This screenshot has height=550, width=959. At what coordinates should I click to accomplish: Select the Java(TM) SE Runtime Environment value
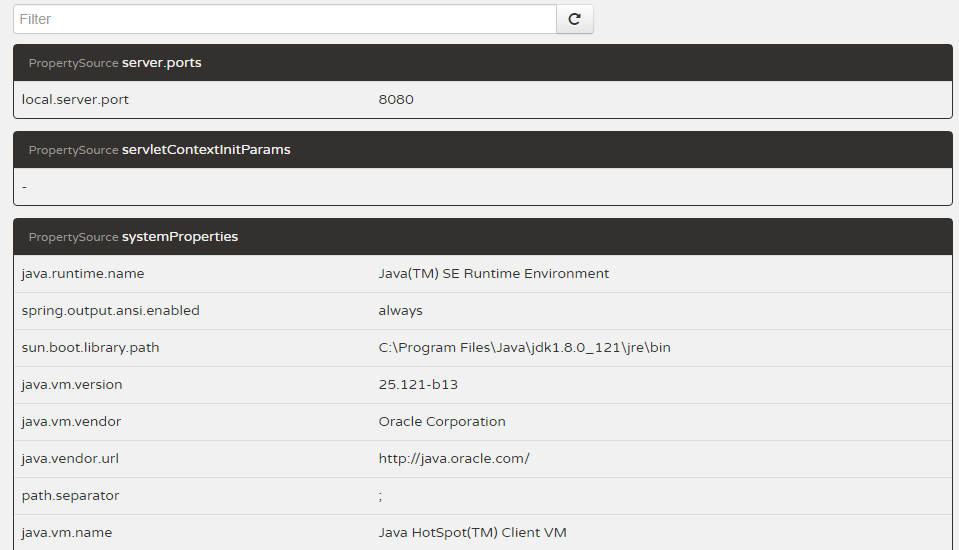tap(494, 274)
